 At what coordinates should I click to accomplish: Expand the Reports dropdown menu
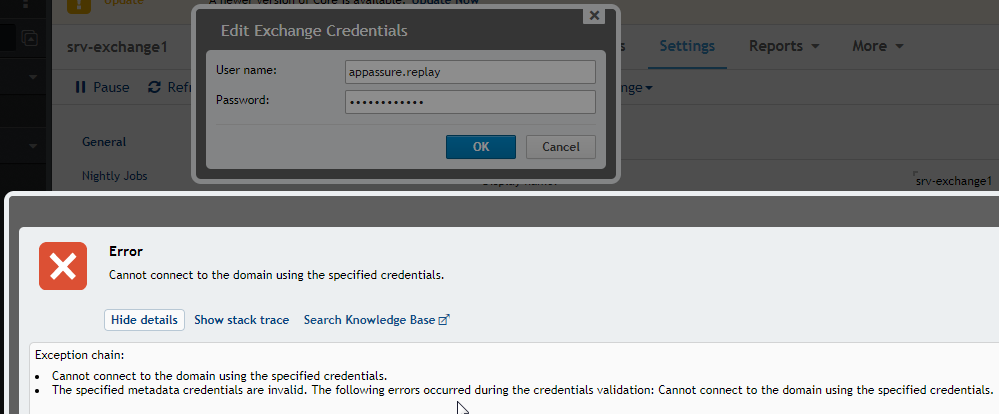(784, 46)
